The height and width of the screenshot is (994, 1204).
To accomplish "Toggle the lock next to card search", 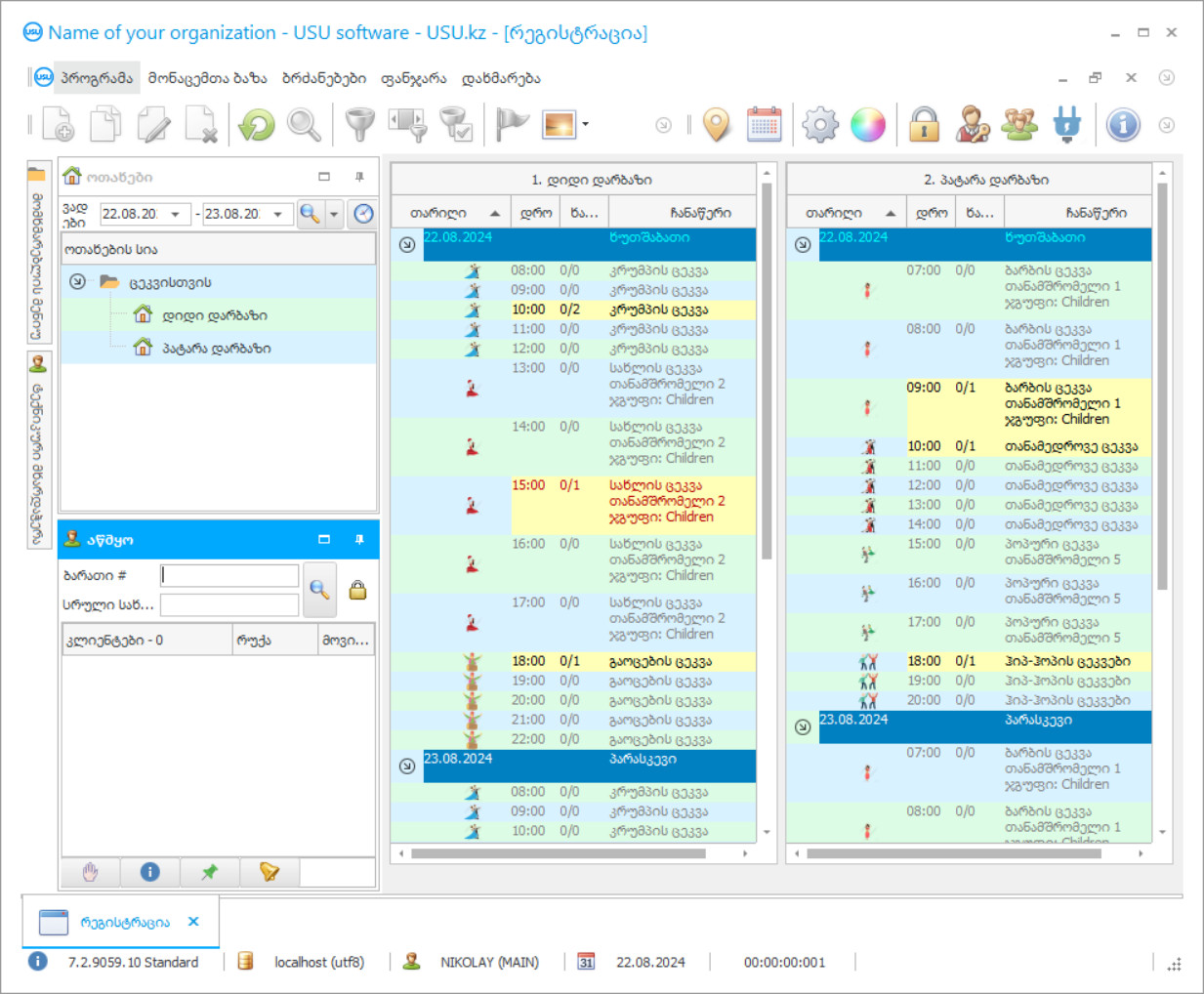I will 358,590.
